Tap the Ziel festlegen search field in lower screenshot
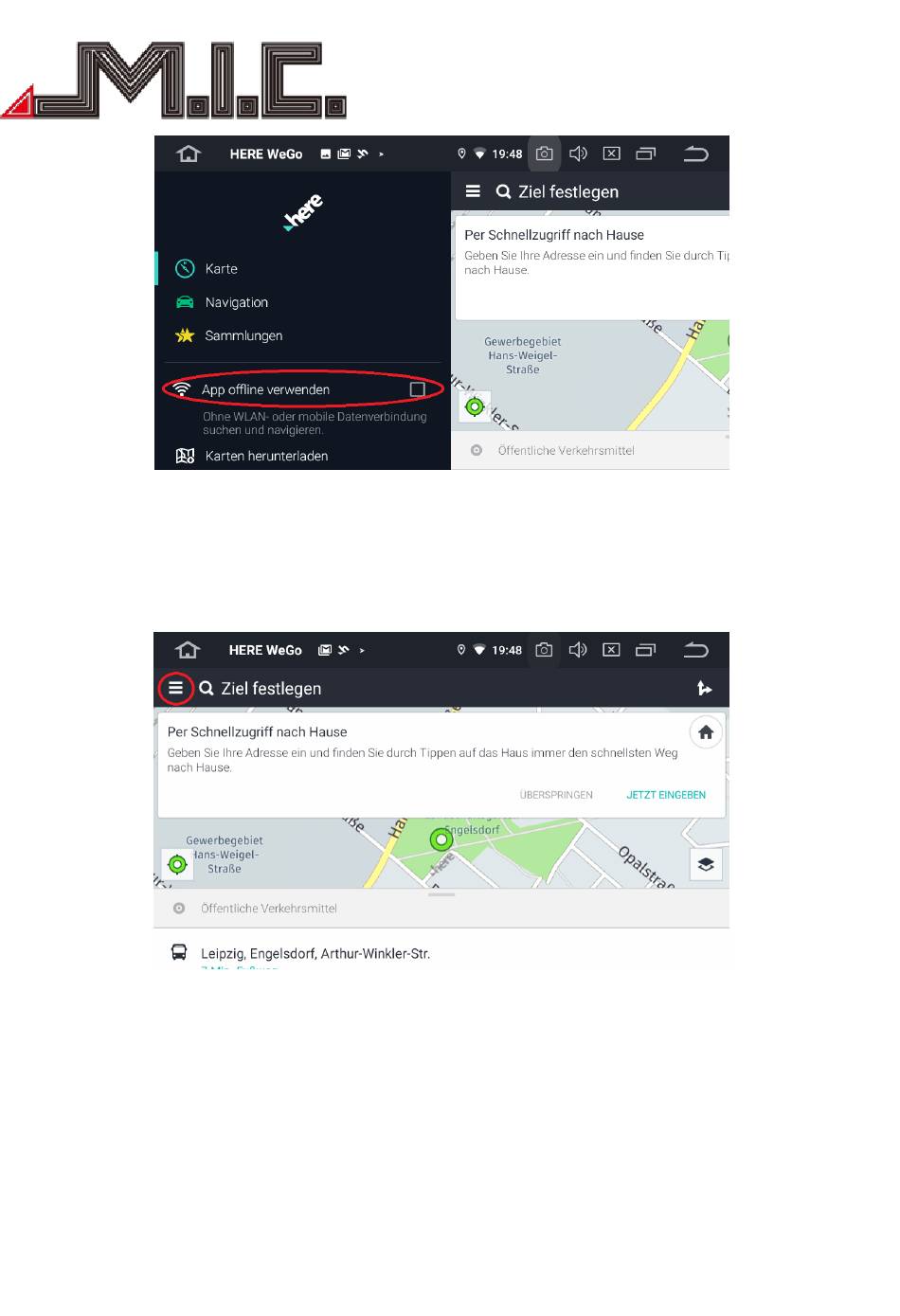 pyautogui.click(x=271, y=689)
